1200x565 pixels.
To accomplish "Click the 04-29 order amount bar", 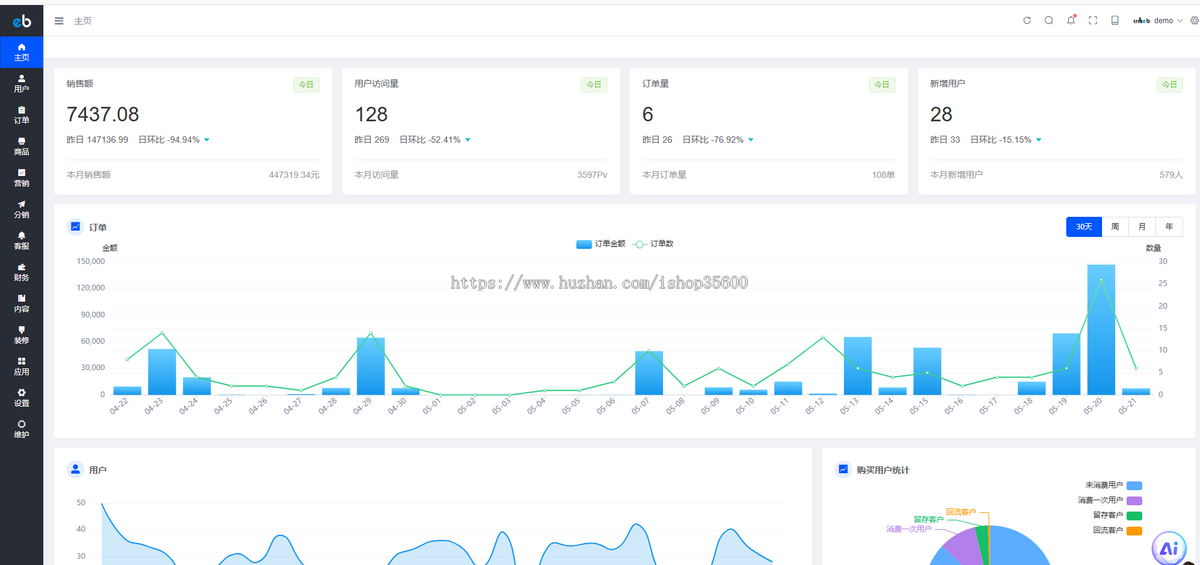I will (x=371, y=366).
